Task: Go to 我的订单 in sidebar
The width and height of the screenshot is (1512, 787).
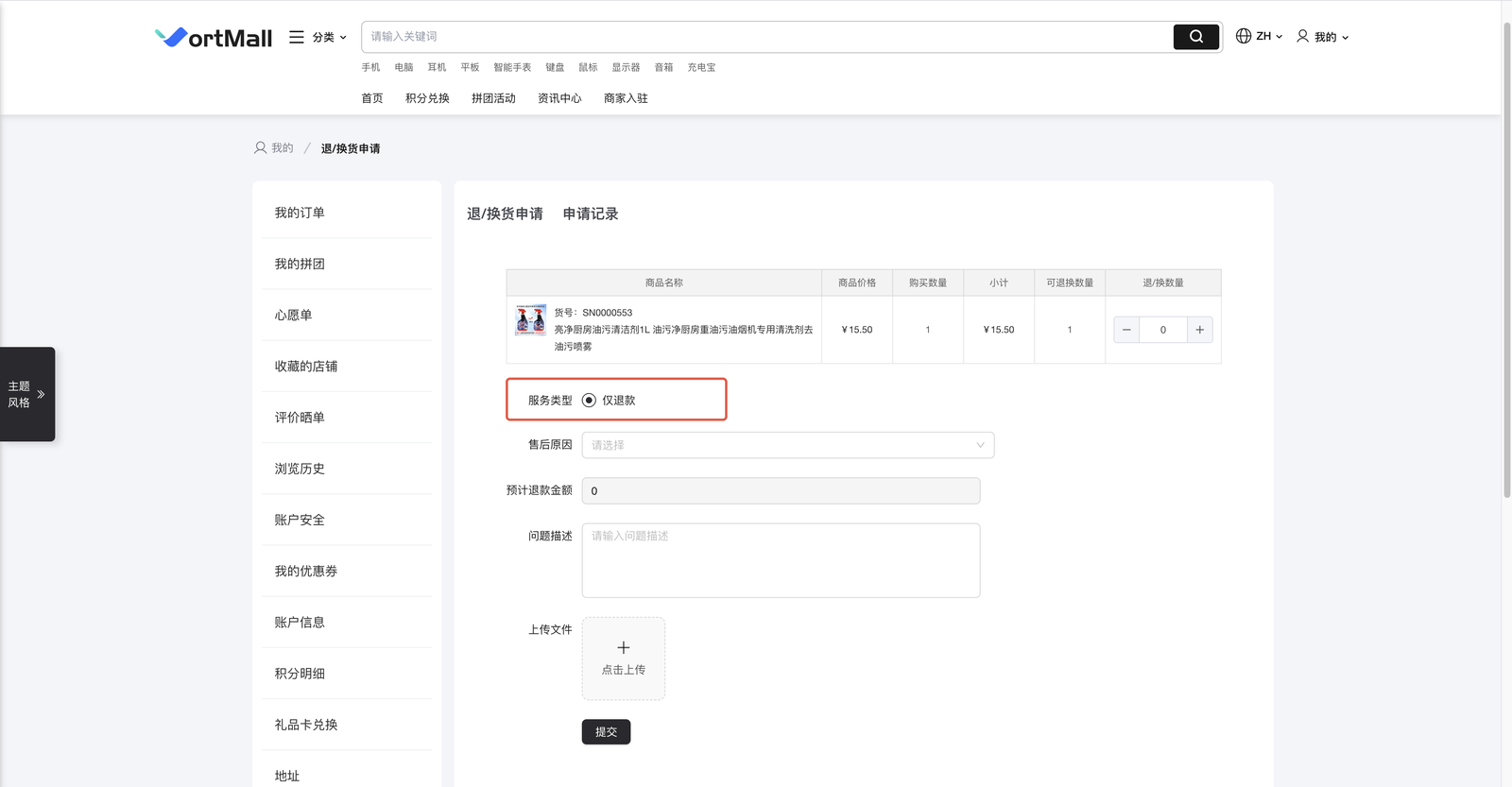Action: coord(300,213)
